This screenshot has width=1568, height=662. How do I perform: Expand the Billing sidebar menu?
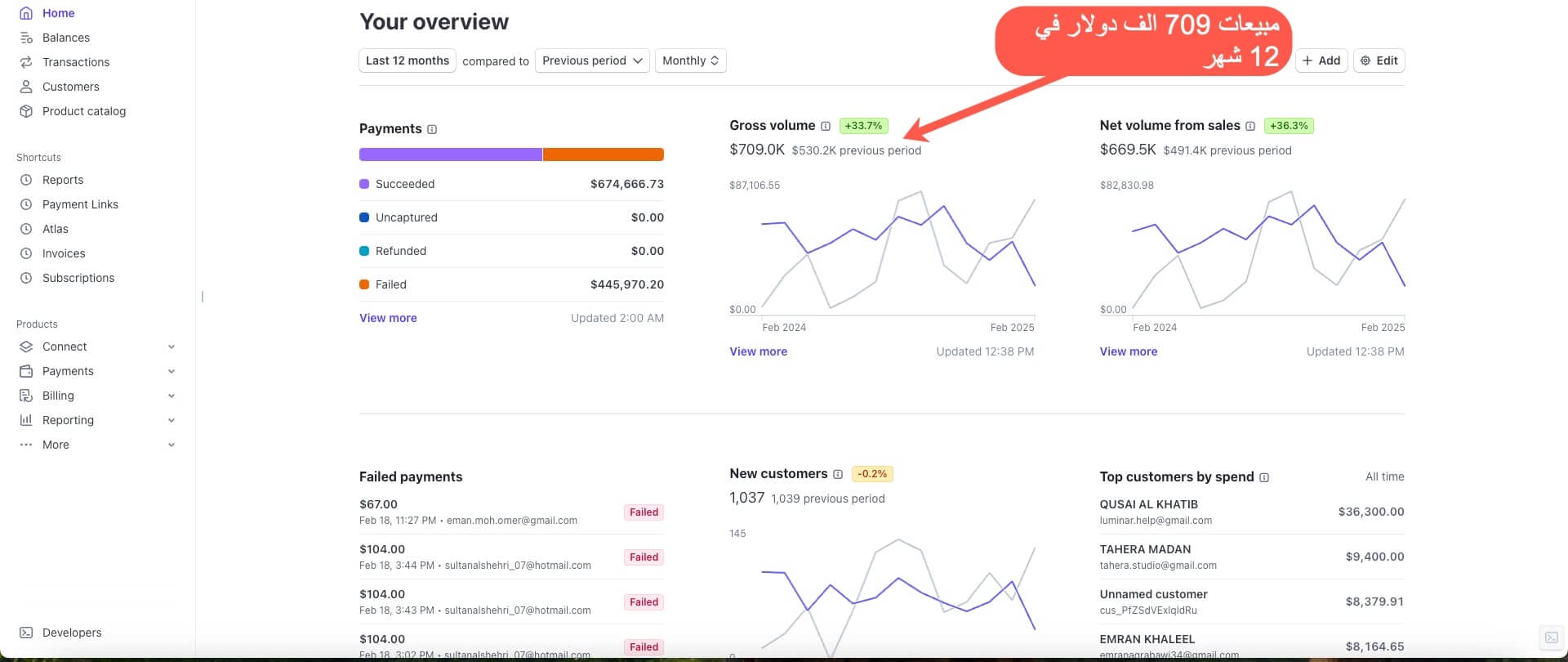[171, 396]
